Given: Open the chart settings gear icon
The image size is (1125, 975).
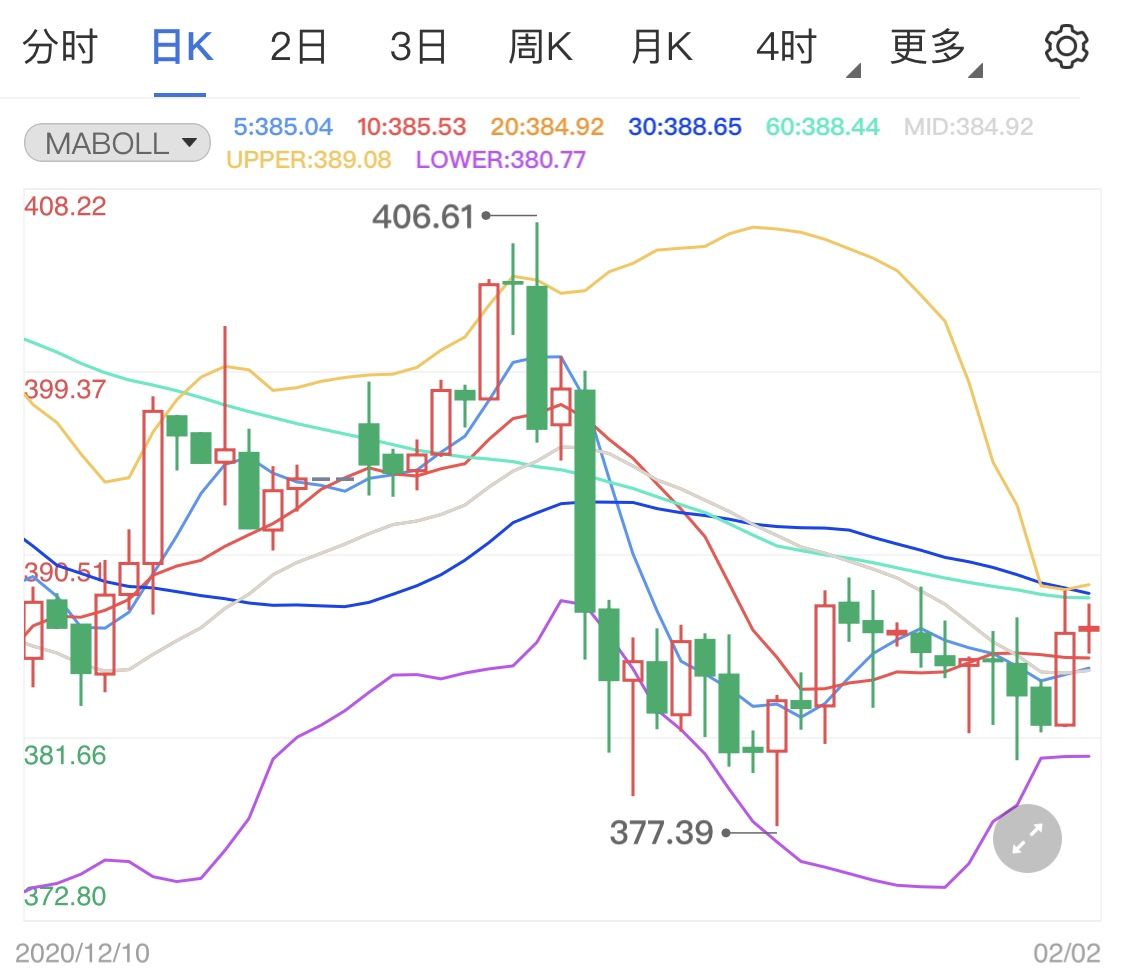Looking at the screenshot, I should coord(1066,44).
